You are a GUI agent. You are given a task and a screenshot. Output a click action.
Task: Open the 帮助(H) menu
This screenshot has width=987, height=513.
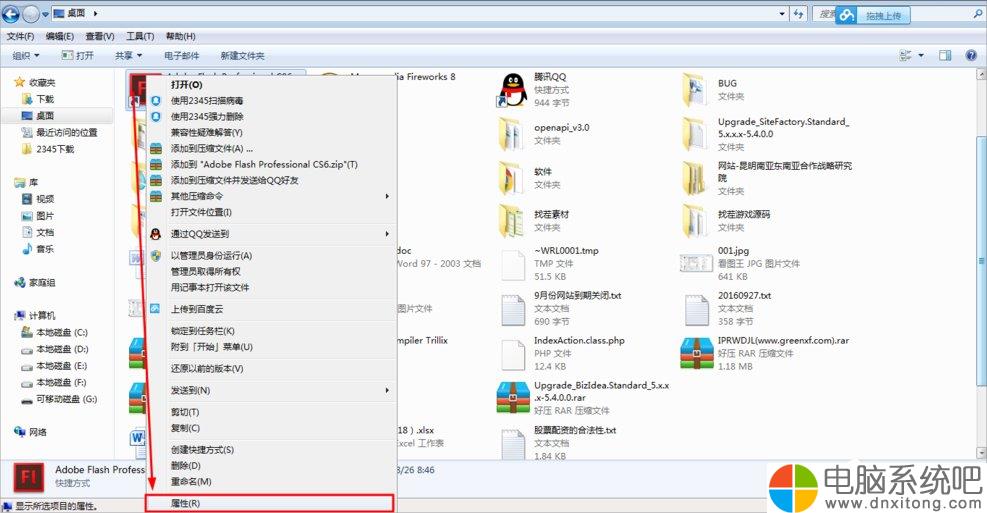[x=181, y=37]
